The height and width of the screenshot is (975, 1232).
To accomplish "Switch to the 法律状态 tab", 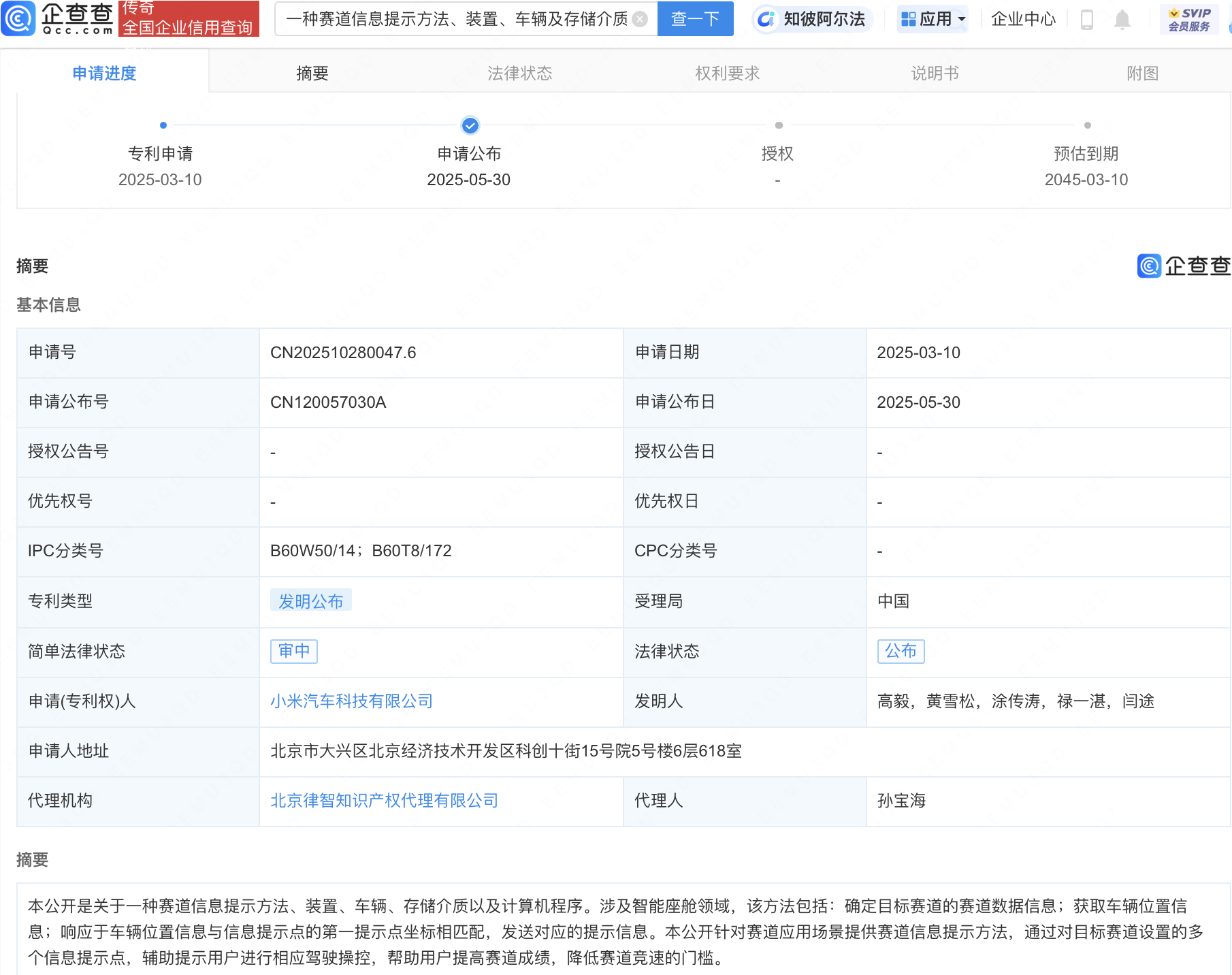I will coord(520,73).
